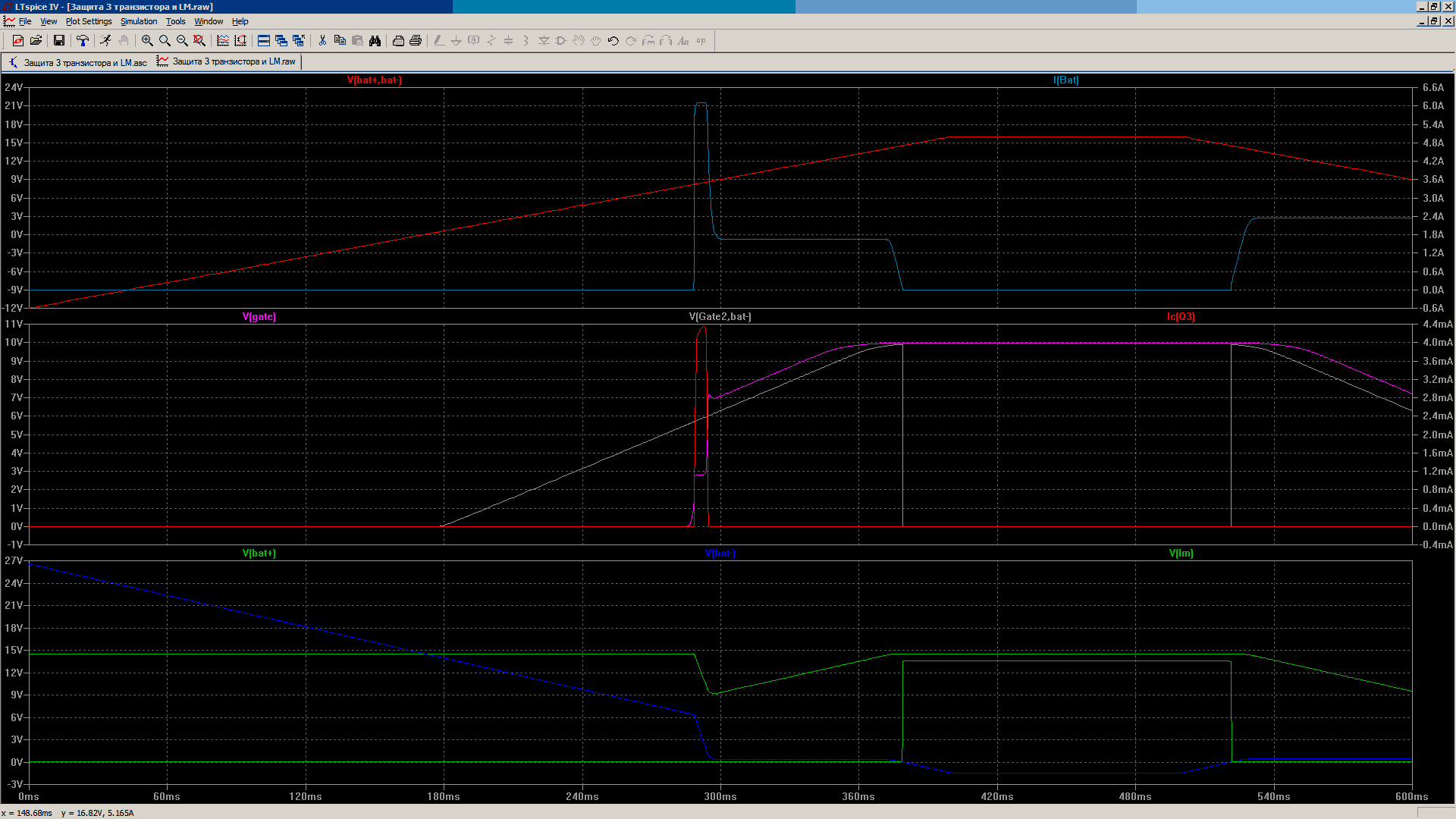
Task: Click the I(Bat) trace label
Action: pyautogui.click(x=1066, y=80)
